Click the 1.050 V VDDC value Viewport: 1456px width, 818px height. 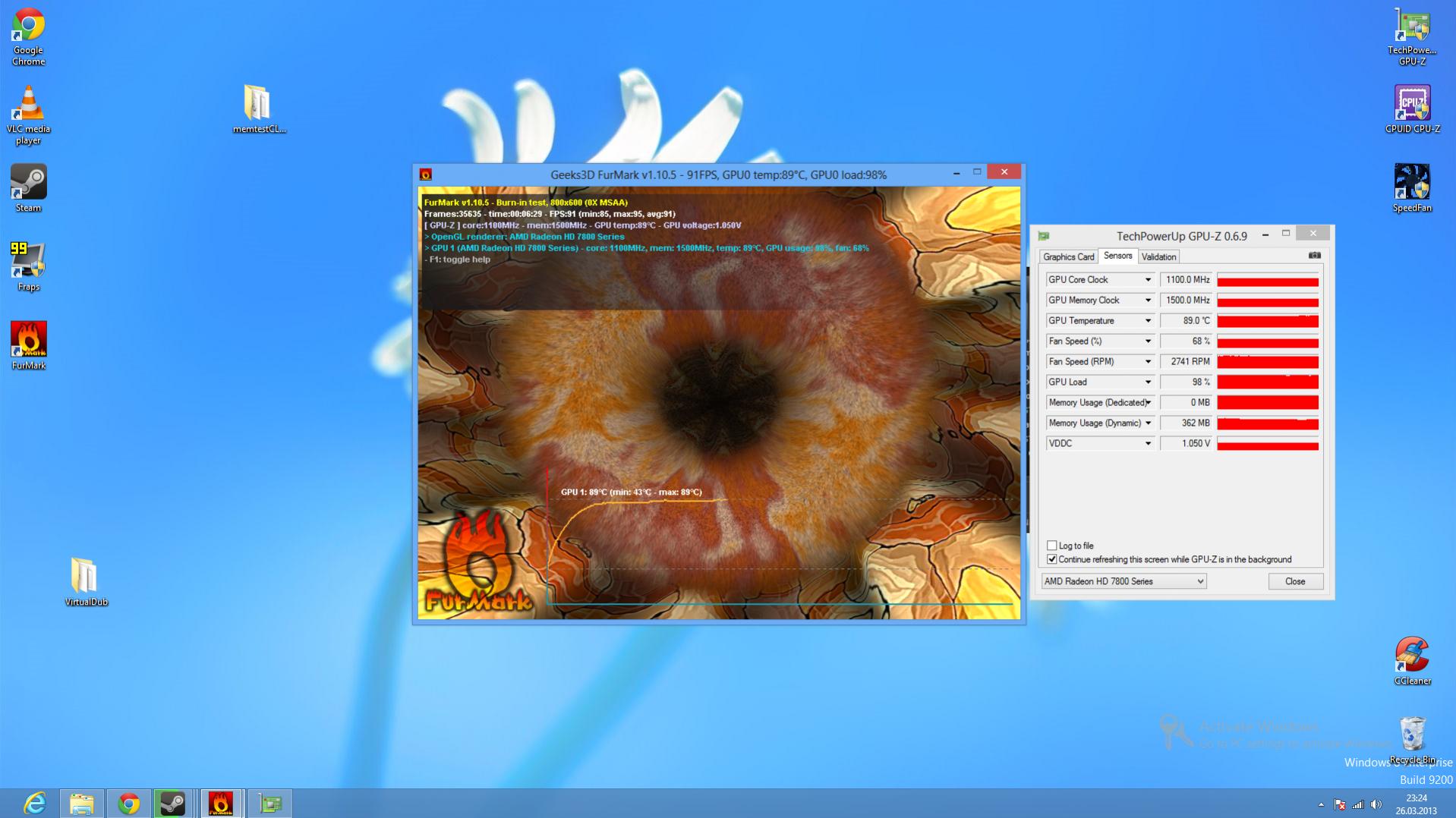(1186, 444)
